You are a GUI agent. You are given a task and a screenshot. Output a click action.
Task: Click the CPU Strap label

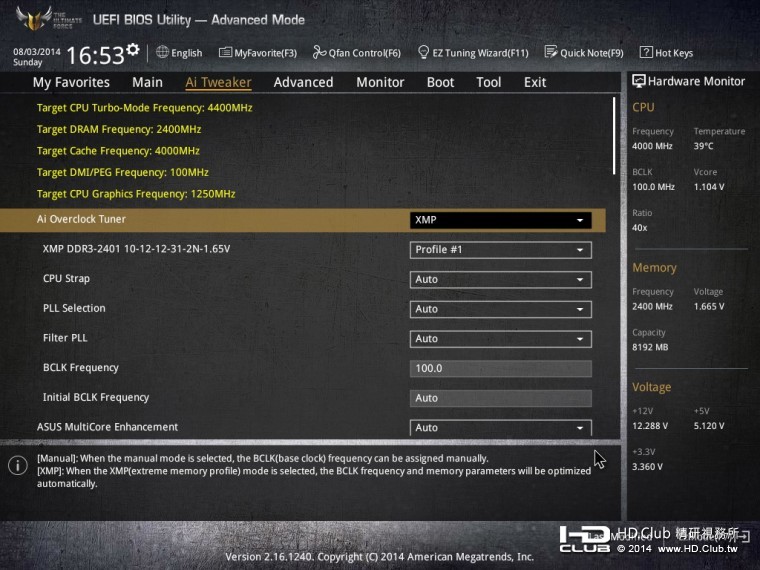[x=66, y=279]
